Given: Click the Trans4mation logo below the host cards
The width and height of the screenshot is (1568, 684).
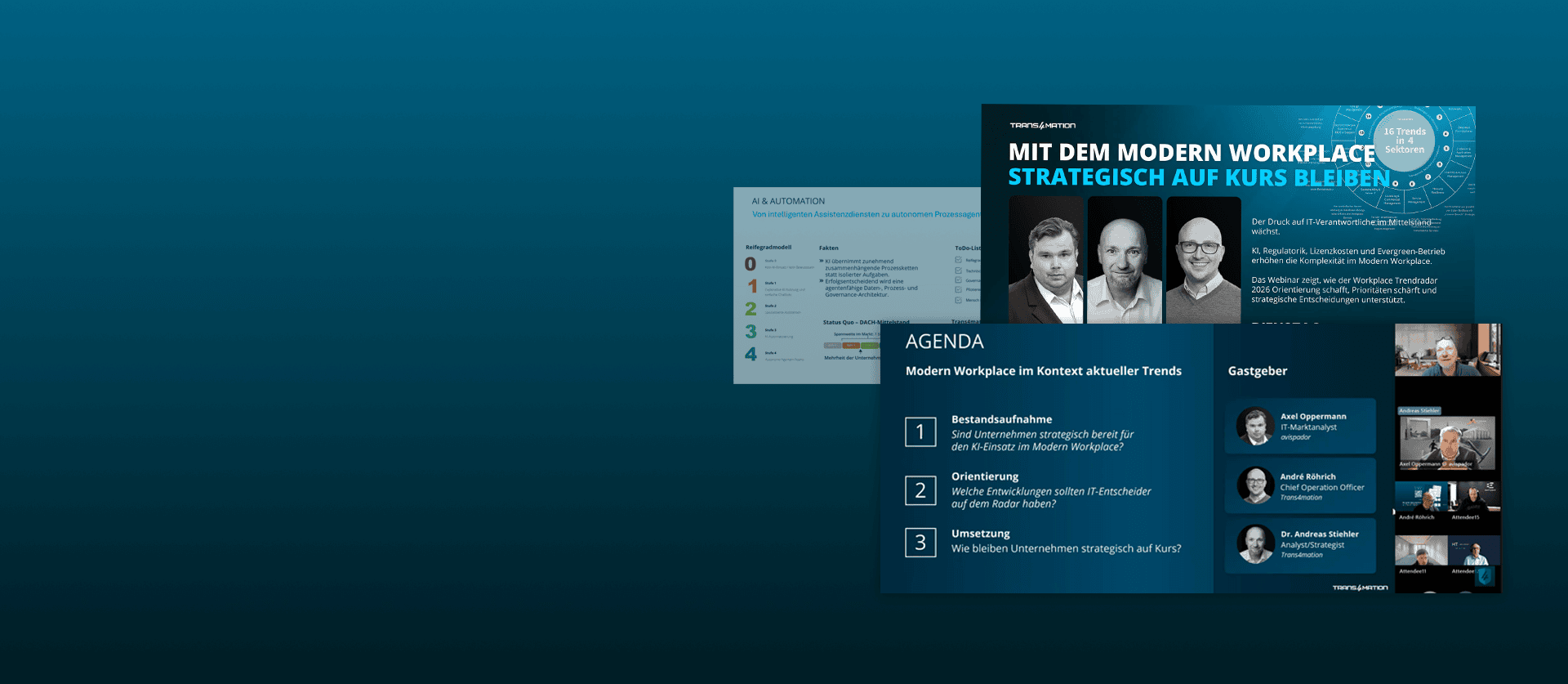Looking at the screenshot, I should 1360,588.
